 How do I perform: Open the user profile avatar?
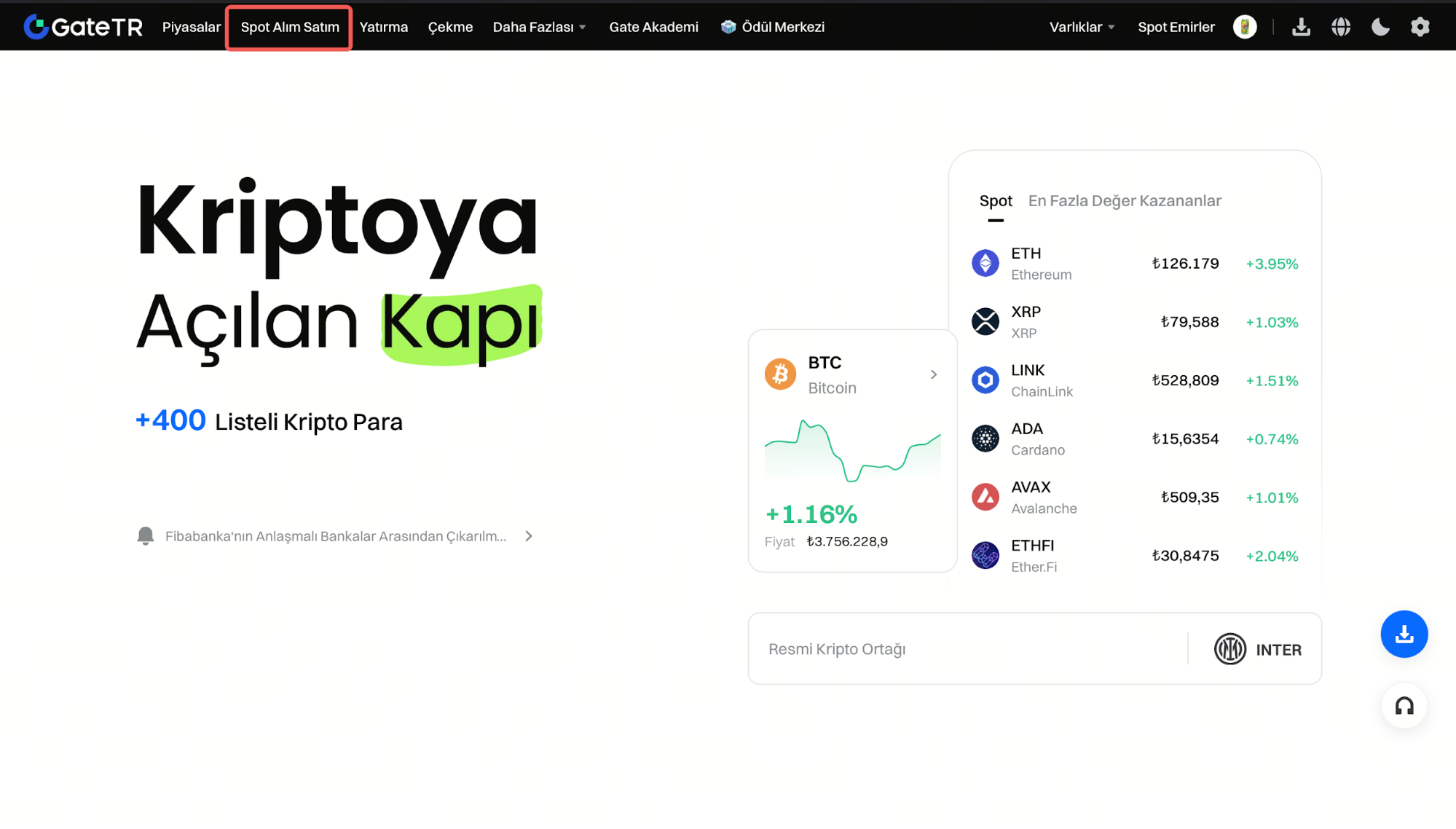(x=1245, y=27)
